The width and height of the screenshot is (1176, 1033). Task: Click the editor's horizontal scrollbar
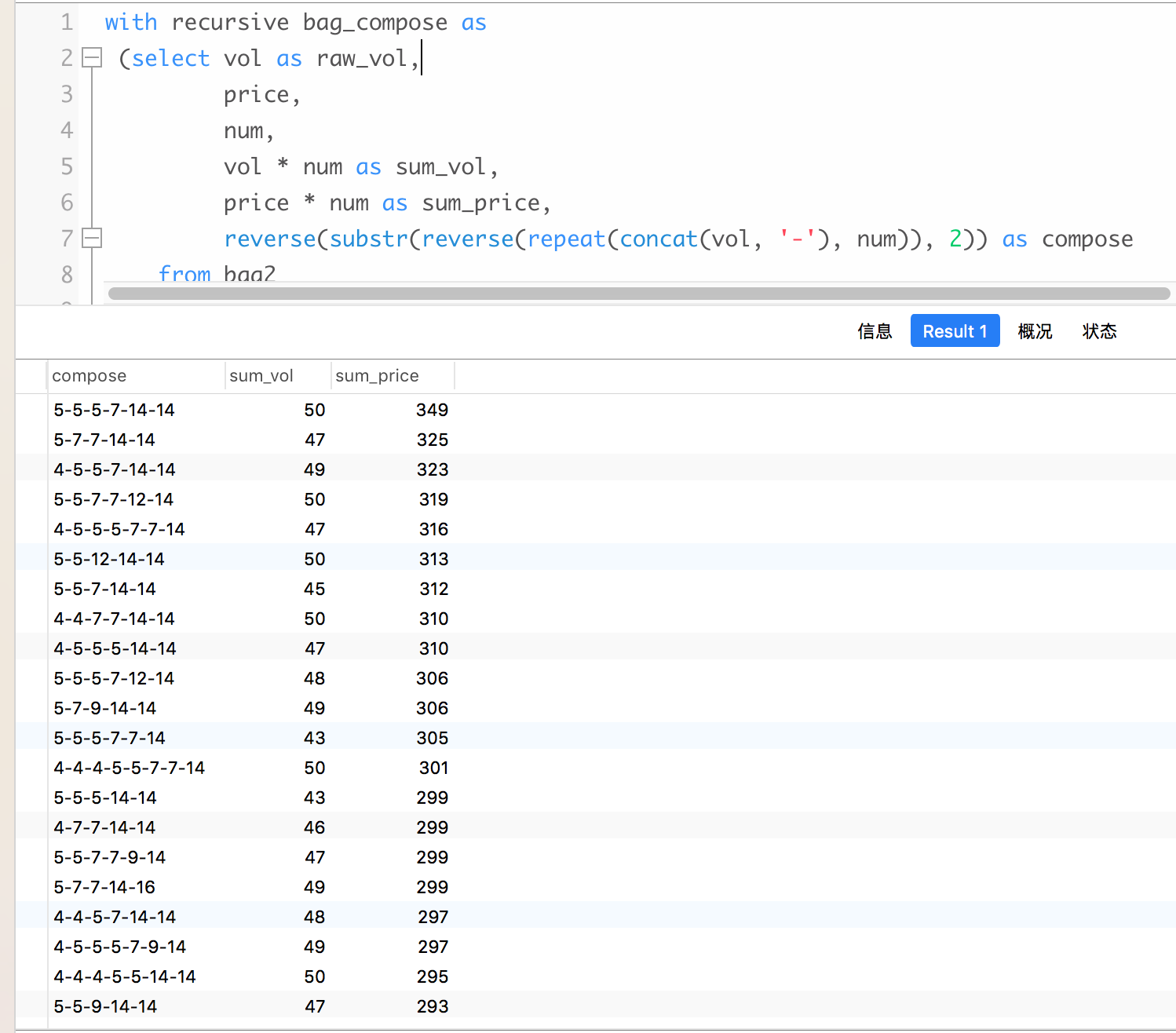click(x=639, y=294)
